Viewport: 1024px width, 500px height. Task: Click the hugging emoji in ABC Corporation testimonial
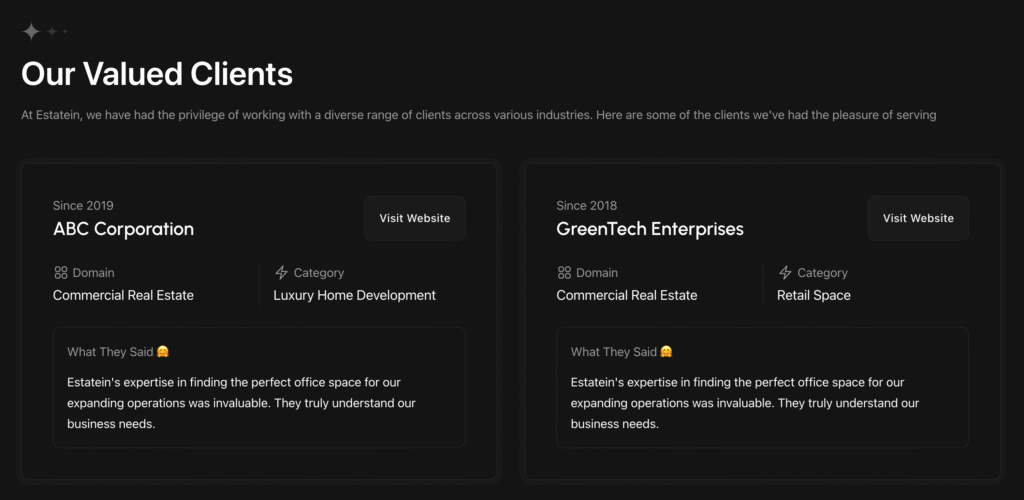click(163, 352)
